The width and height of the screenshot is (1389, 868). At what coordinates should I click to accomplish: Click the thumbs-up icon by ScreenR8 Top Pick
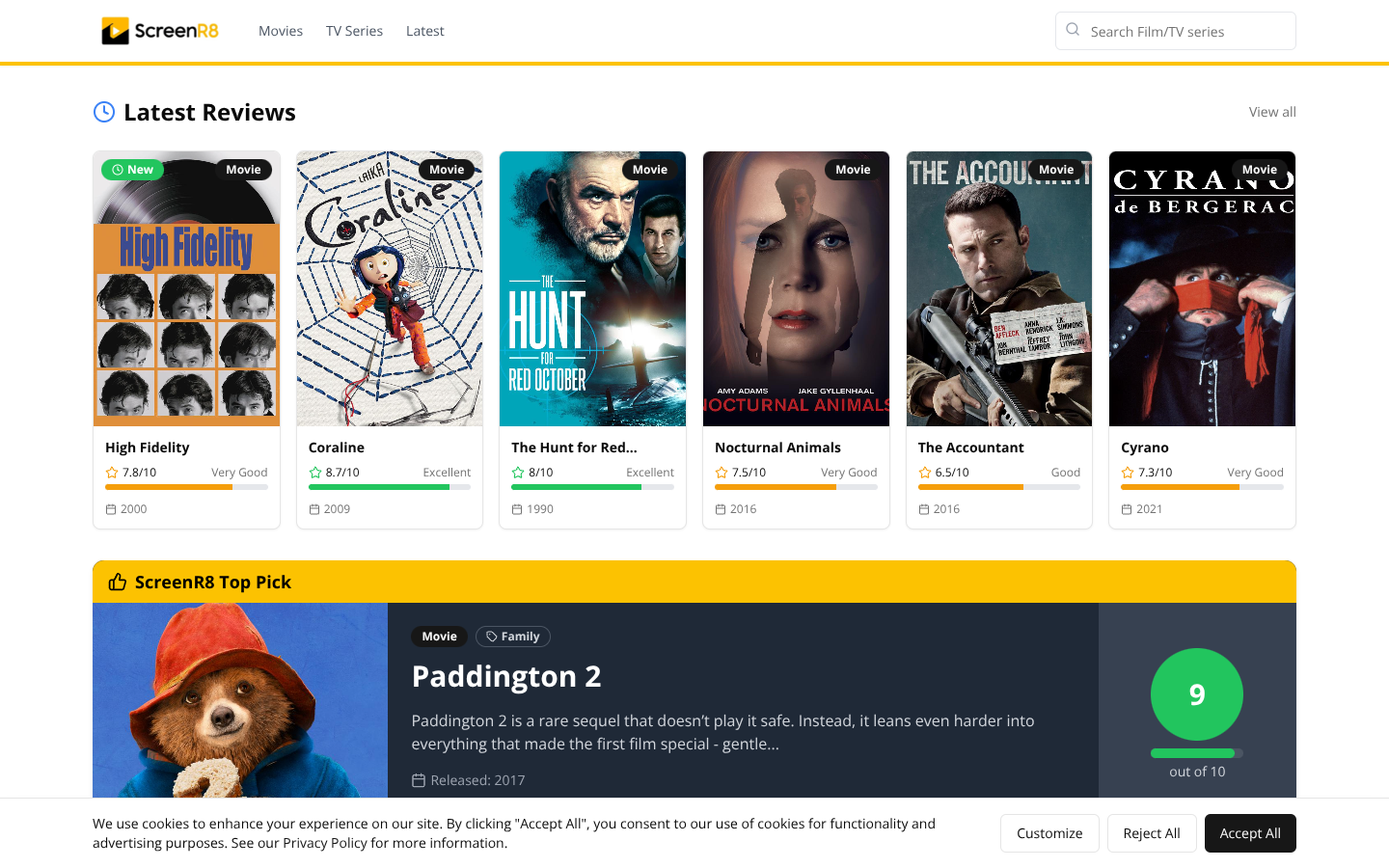(118, 582)
